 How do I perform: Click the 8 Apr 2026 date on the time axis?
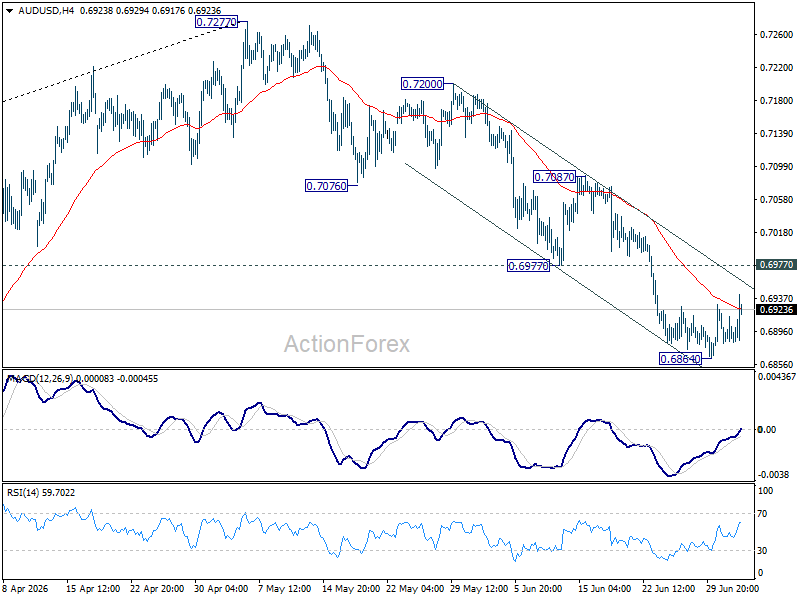(x=26, y=589)
